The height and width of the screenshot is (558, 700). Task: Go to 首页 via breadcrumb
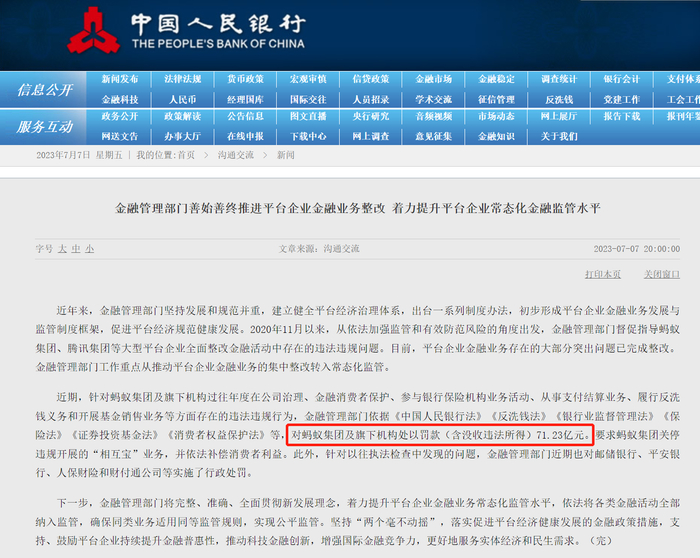click(186, 155)
